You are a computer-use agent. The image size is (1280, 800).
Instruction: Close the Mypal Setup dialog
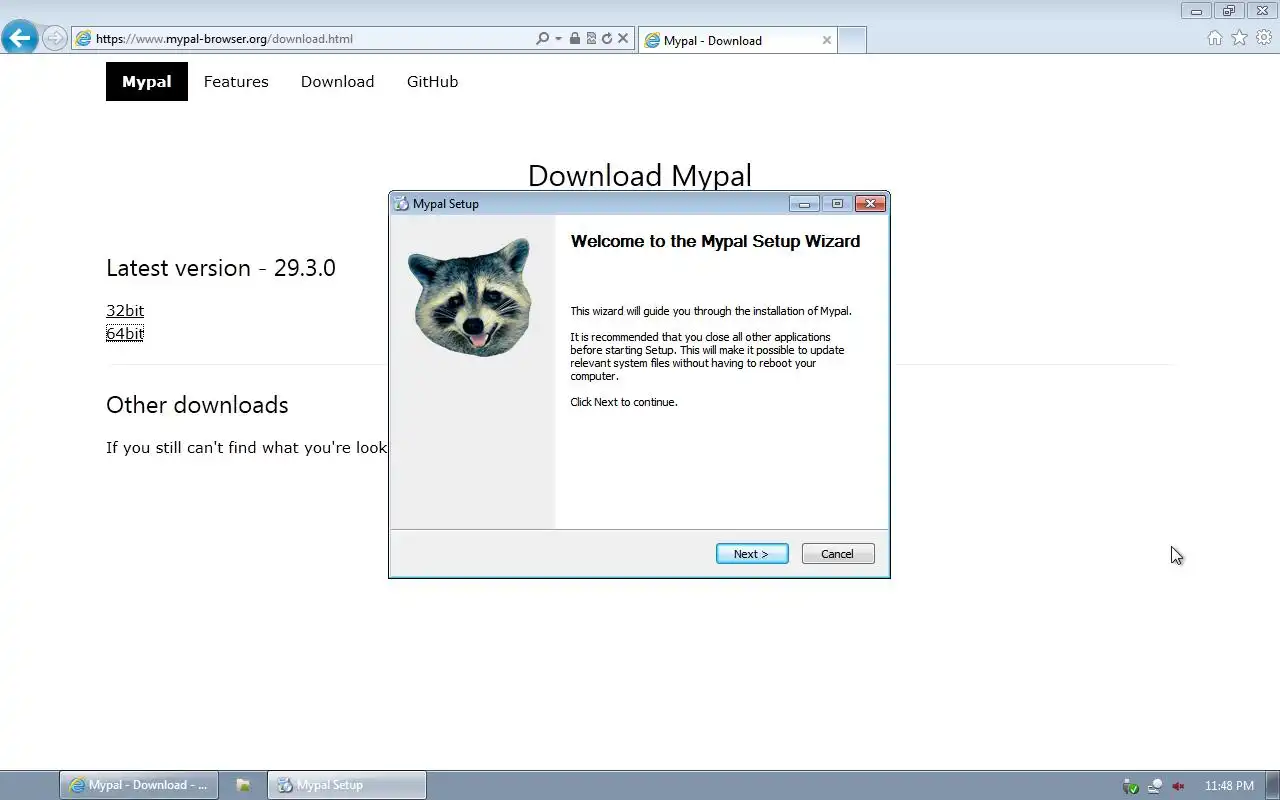click(870, 204)
